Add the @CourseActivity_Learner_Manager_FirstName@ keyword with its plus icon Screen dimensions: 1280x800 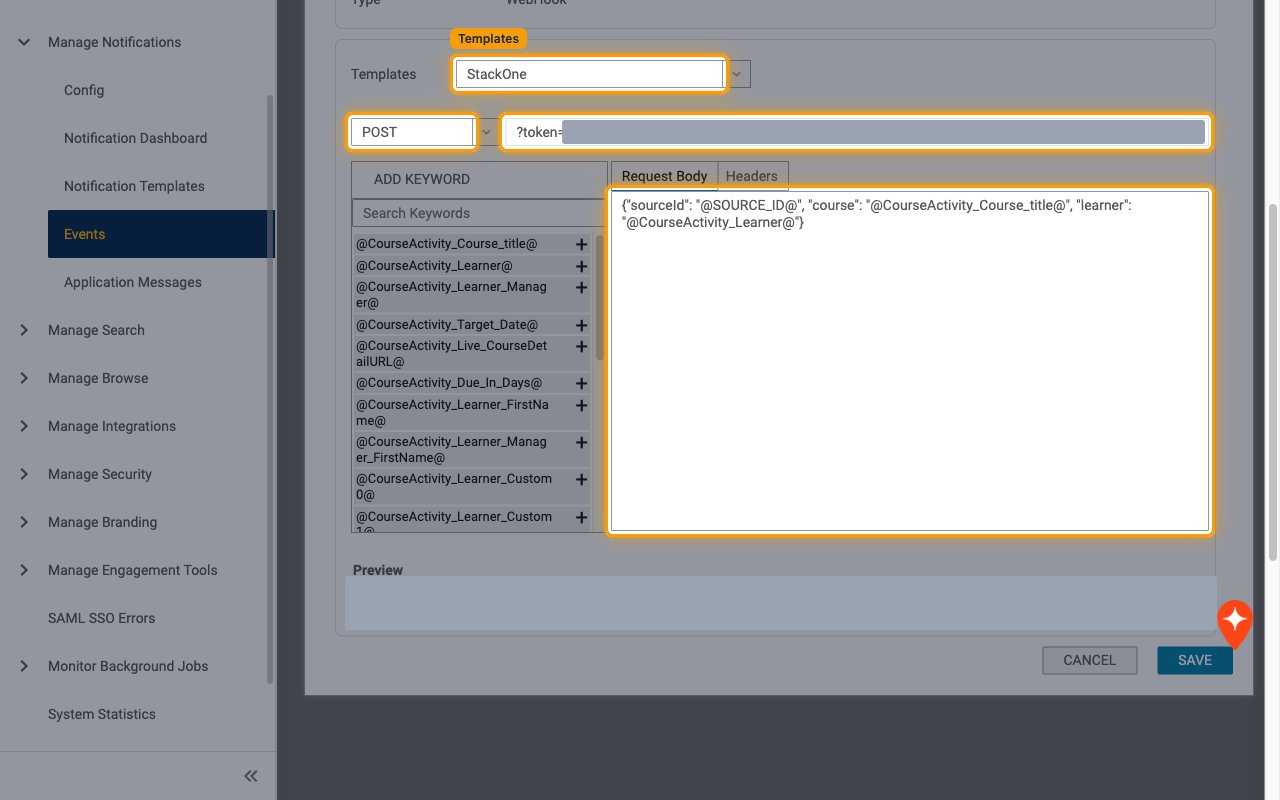click(x=581, y=443)
